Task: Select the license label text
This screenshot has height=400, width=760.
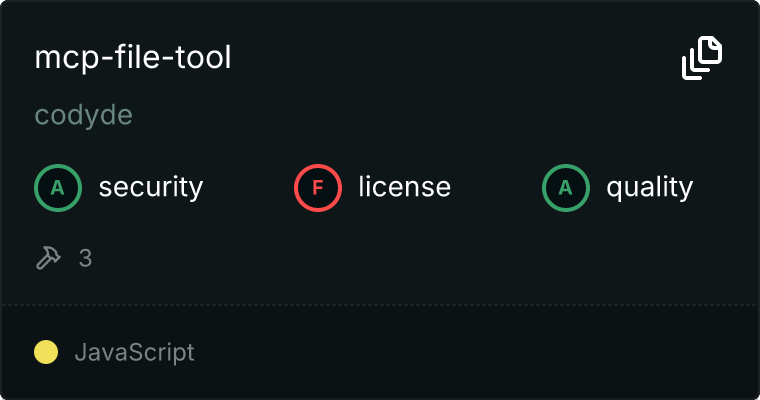Action: coord(404,187)
